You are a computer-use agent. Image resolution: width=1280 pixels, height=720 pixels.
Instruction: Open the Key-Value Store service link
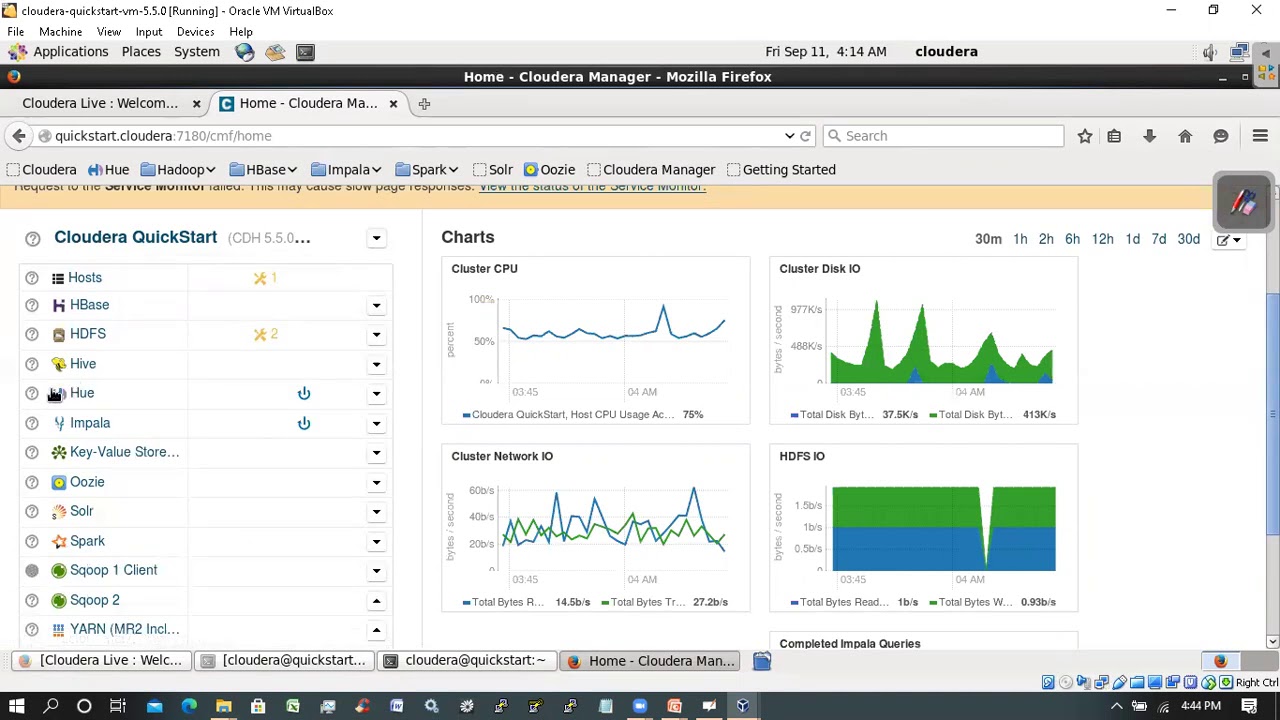coord(124,452)
